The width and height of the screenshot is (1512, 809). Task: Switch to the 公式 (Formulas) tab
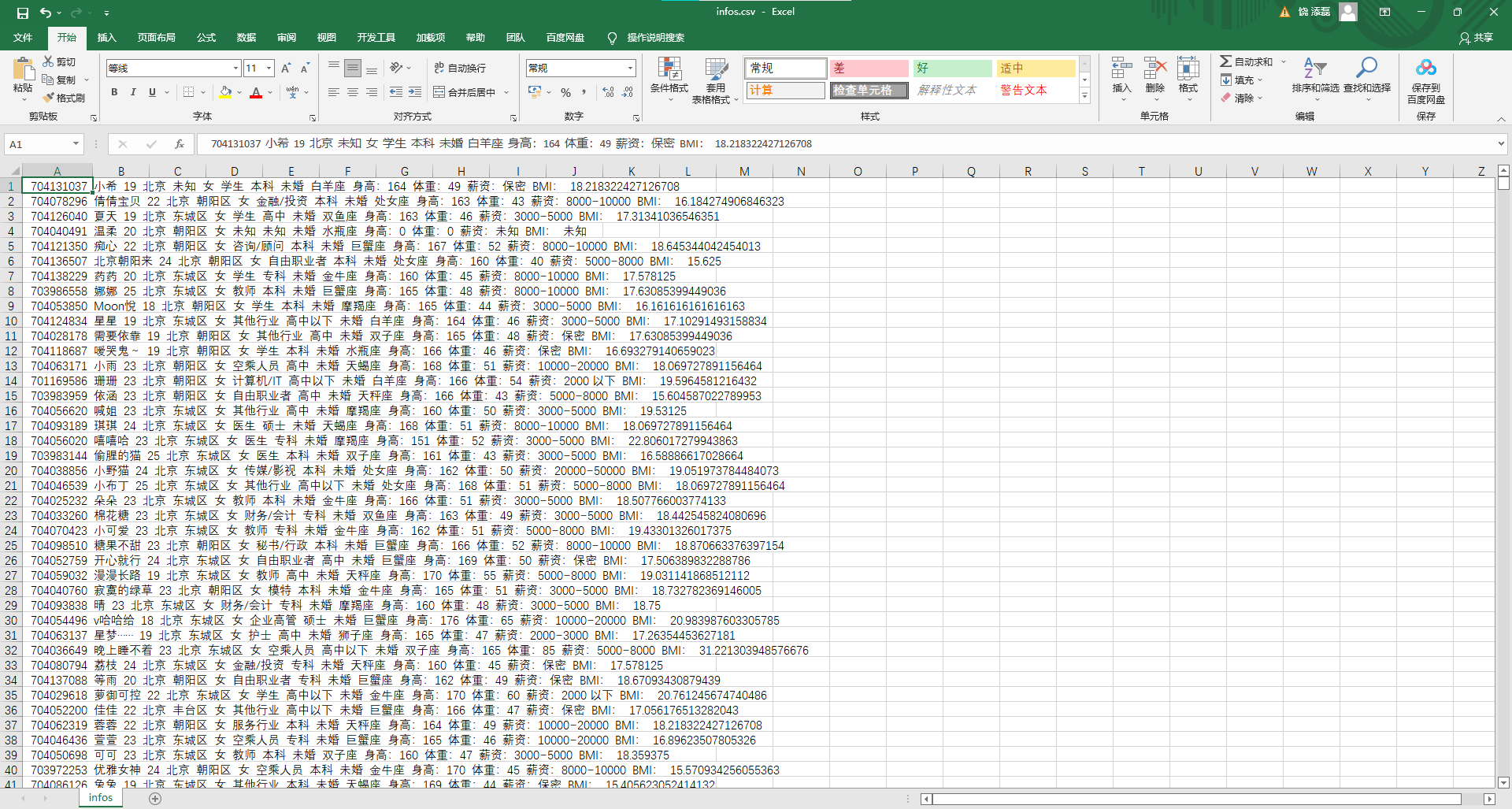[x=206, y=37]
